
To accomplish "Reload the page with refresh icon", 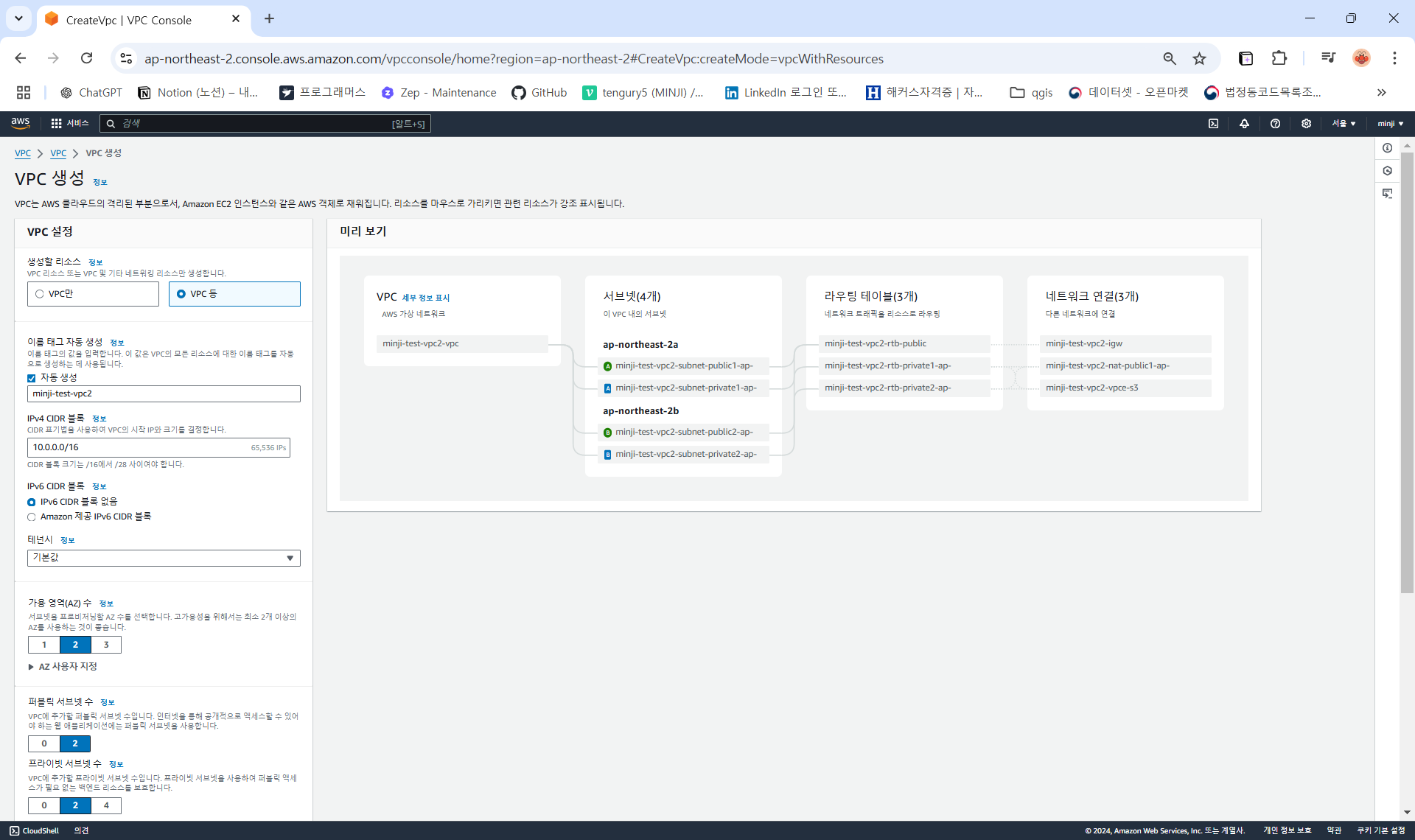I will [86, 58].
